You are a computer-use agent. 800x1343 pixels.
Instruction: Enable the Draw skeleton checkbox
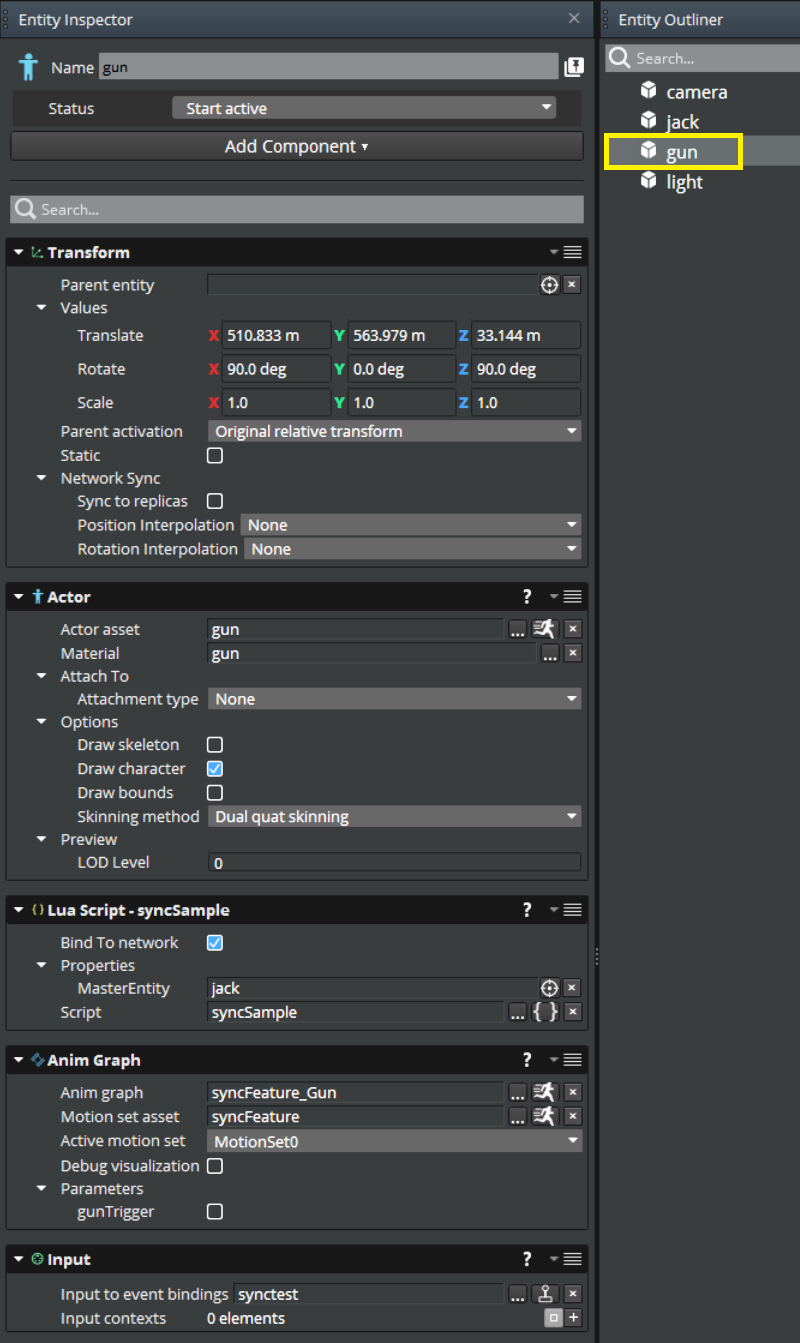pyautogui.click(x=214, y=745)
